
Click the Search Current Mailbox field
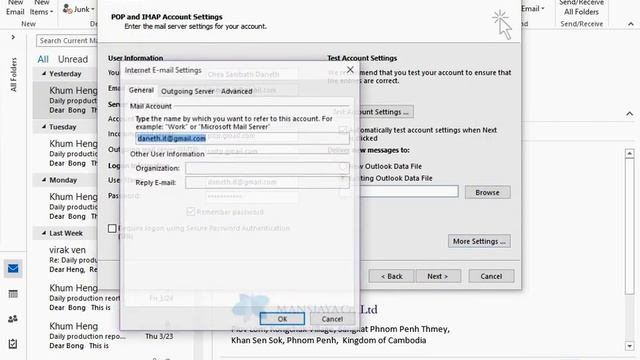[x=67, y=41]
